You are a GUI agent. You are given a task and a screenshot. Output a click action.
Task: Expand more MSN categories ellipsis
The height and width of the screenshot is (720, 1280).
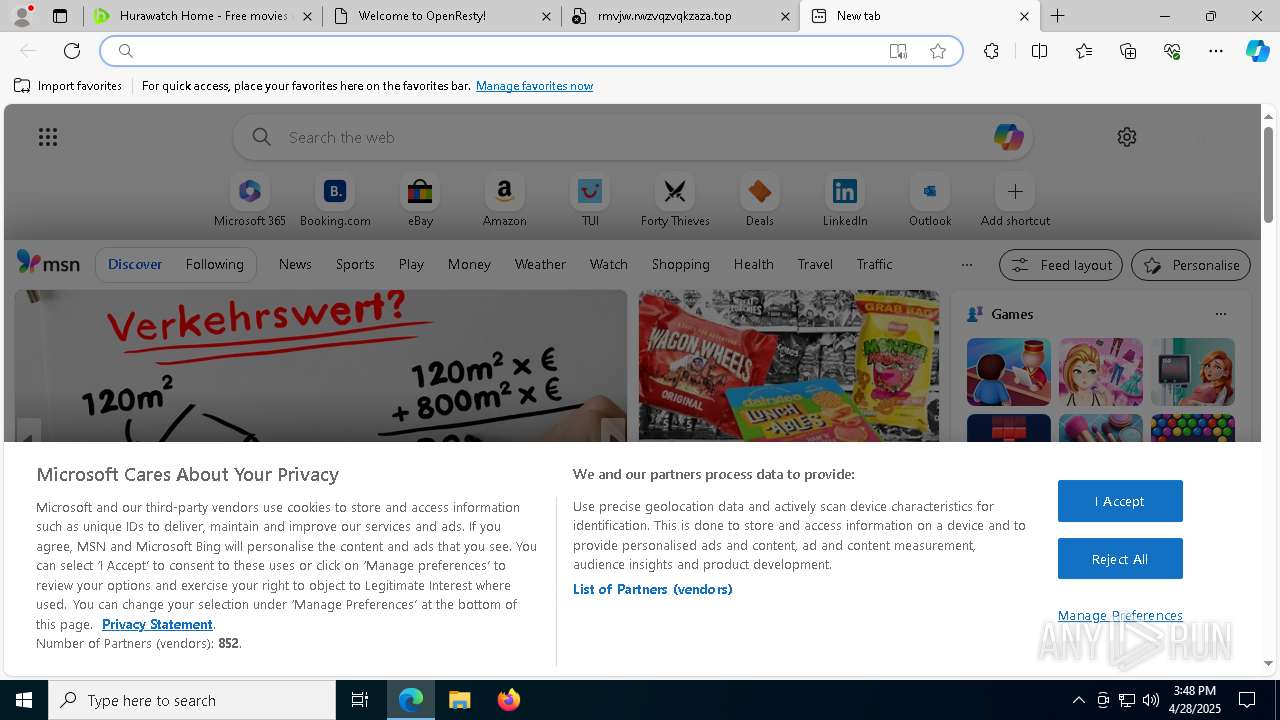966,265
